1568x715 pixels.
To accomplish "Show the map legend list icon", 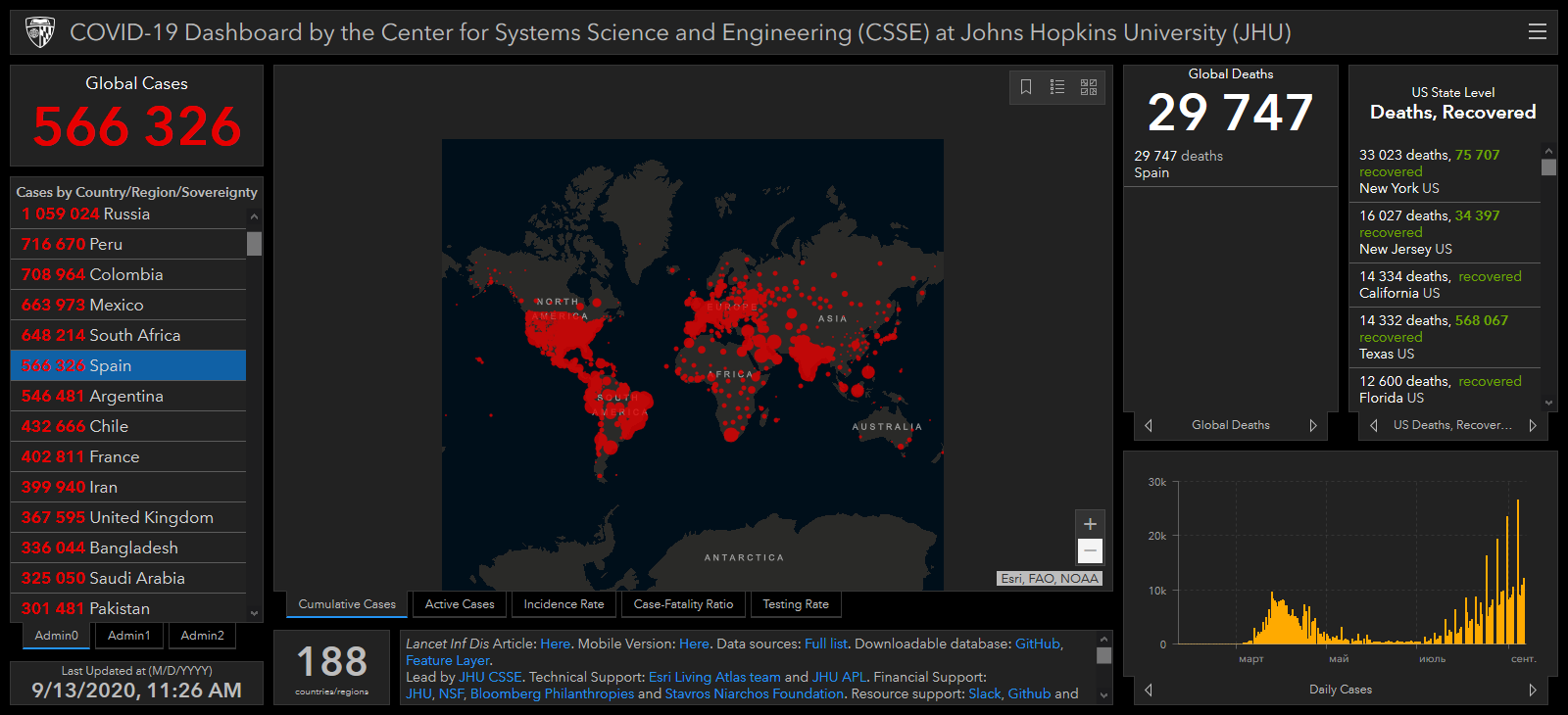I will tap(1057, 87).
